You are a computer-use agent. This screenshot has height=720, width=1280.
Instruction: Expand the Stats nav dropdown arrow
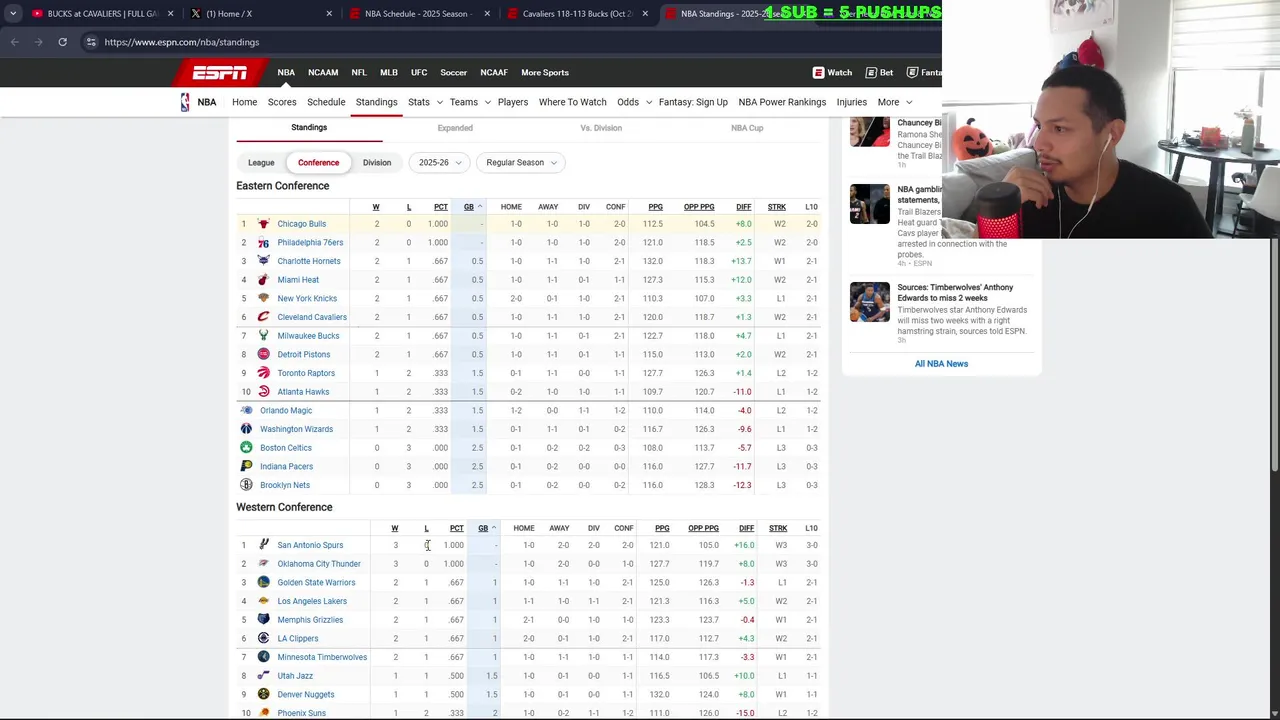coord(440,102)
